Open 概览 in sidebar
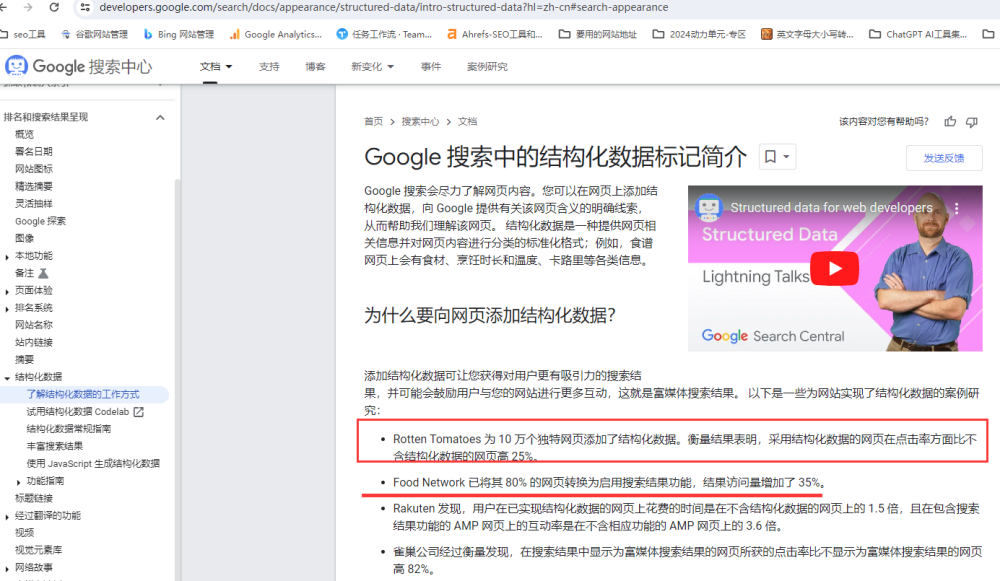Viewport: 1000px width, 581px height. coord(24,134)
